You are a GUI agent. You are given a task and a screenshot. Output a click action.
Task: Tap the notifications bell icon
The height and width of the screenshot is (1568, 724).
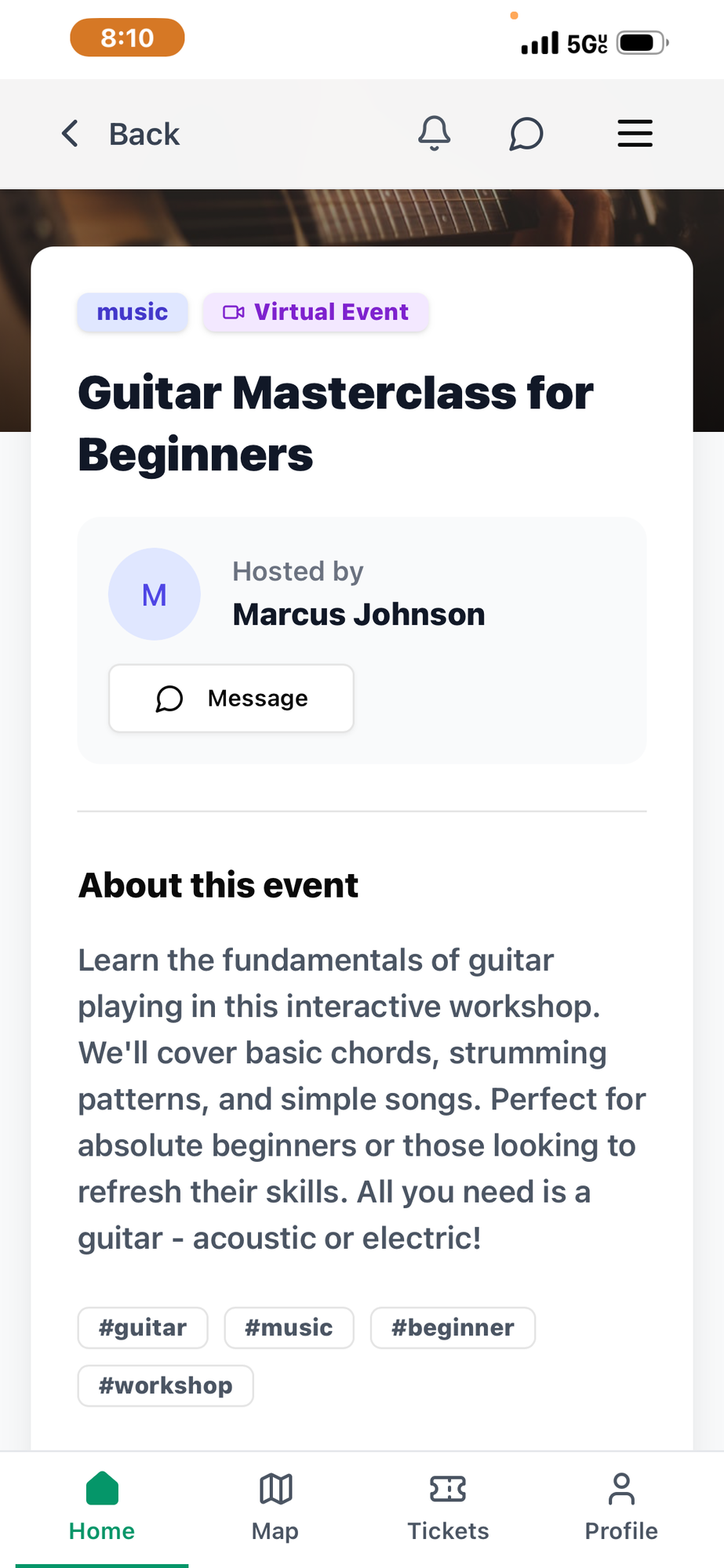(x=434, y=133)
